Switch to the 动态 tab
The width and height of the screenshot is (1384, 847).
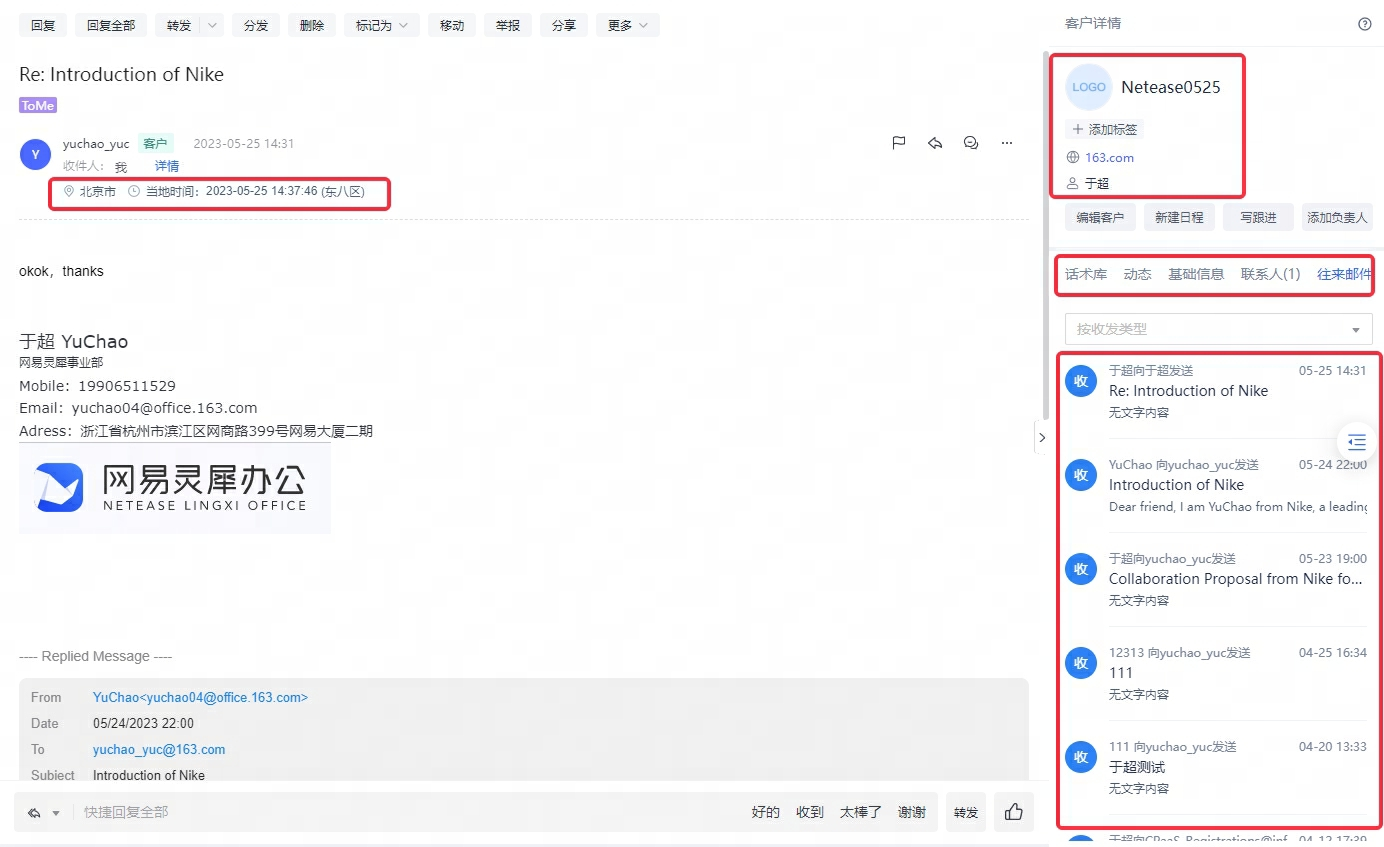coord(1137,274)
